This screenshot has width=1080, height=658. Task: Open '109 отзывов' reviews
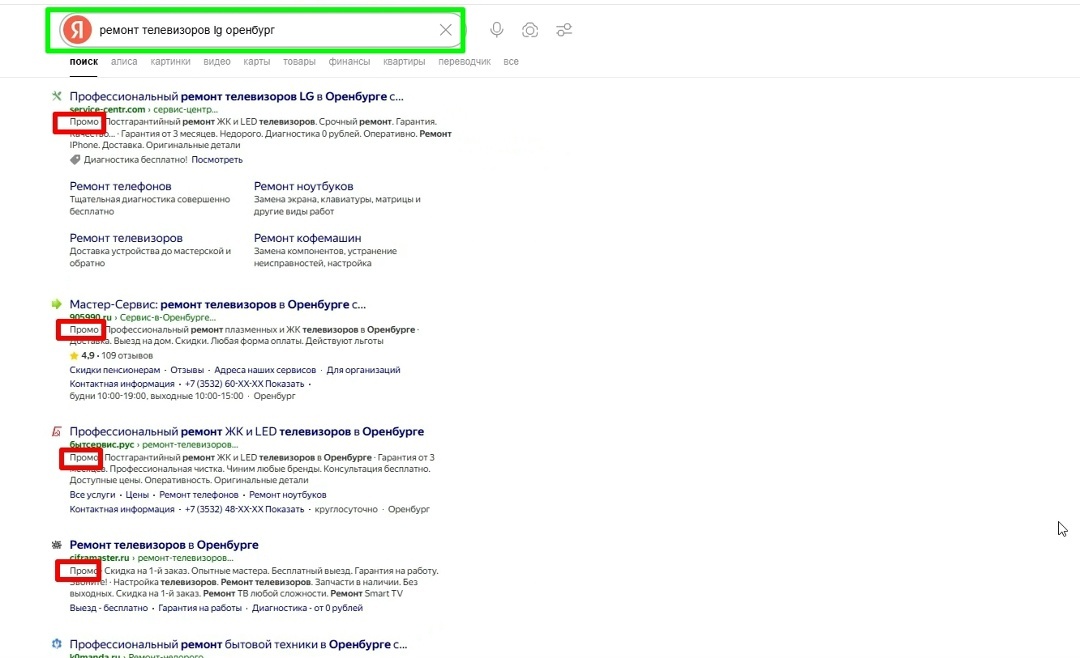click(x=127, y=356)
